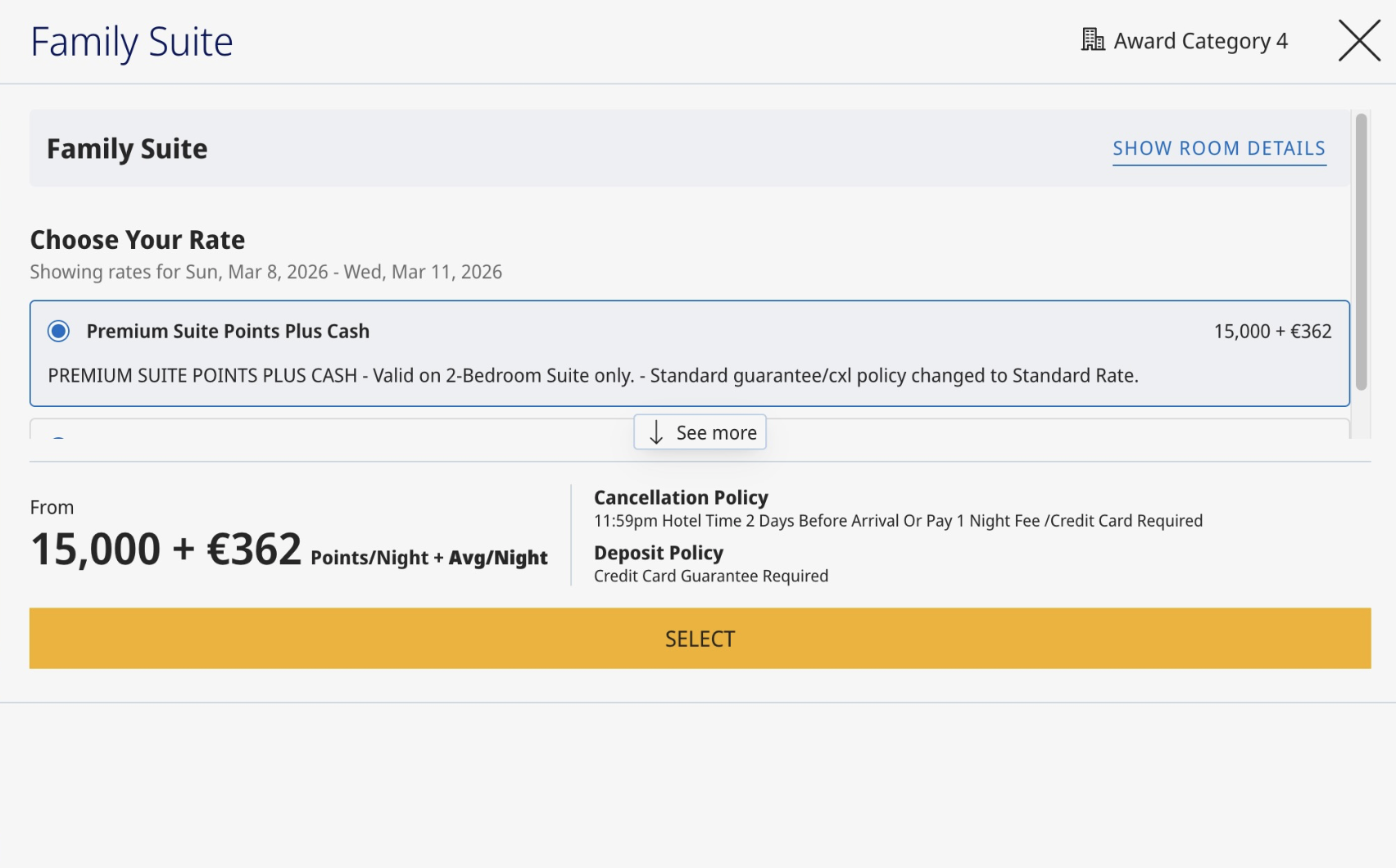The image size is (1396, 868).
Task: Click the Premium Suite Points Plus Cash label
Action: tap(228, 332)
